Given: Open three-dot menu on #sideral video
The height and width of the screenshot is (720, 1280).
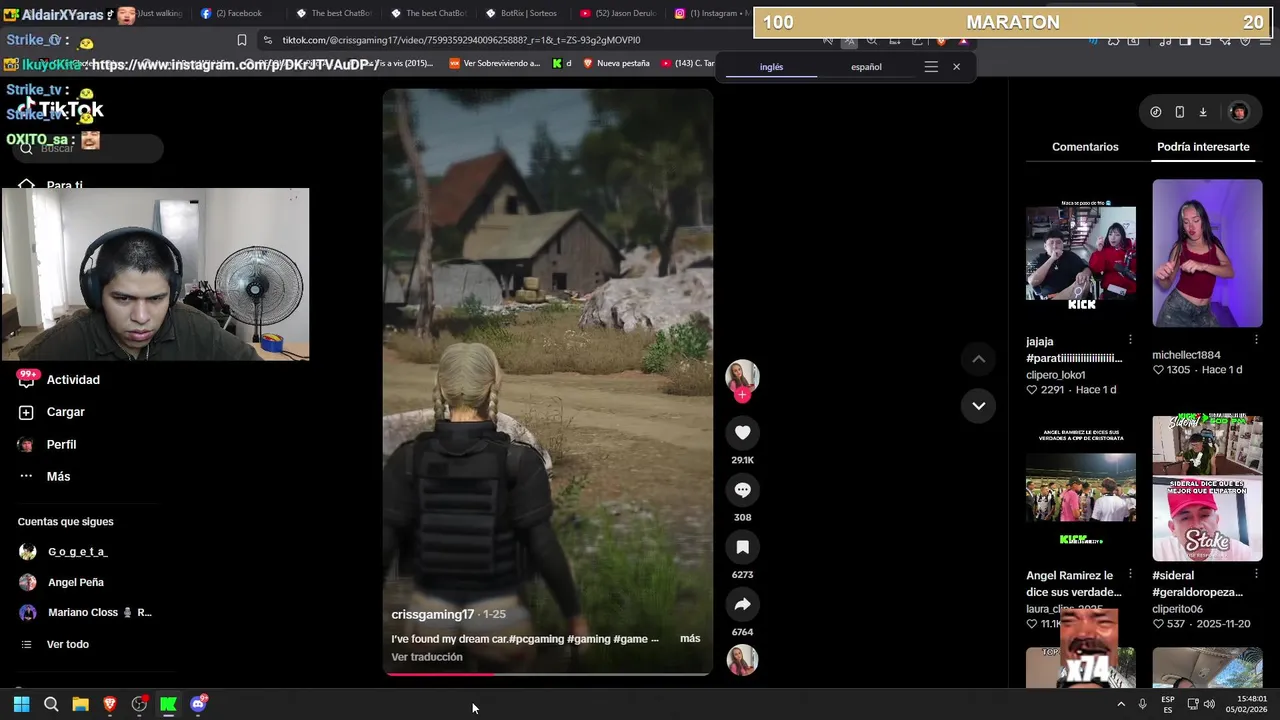Looking at the screenshot, I should pos(1256,574).
